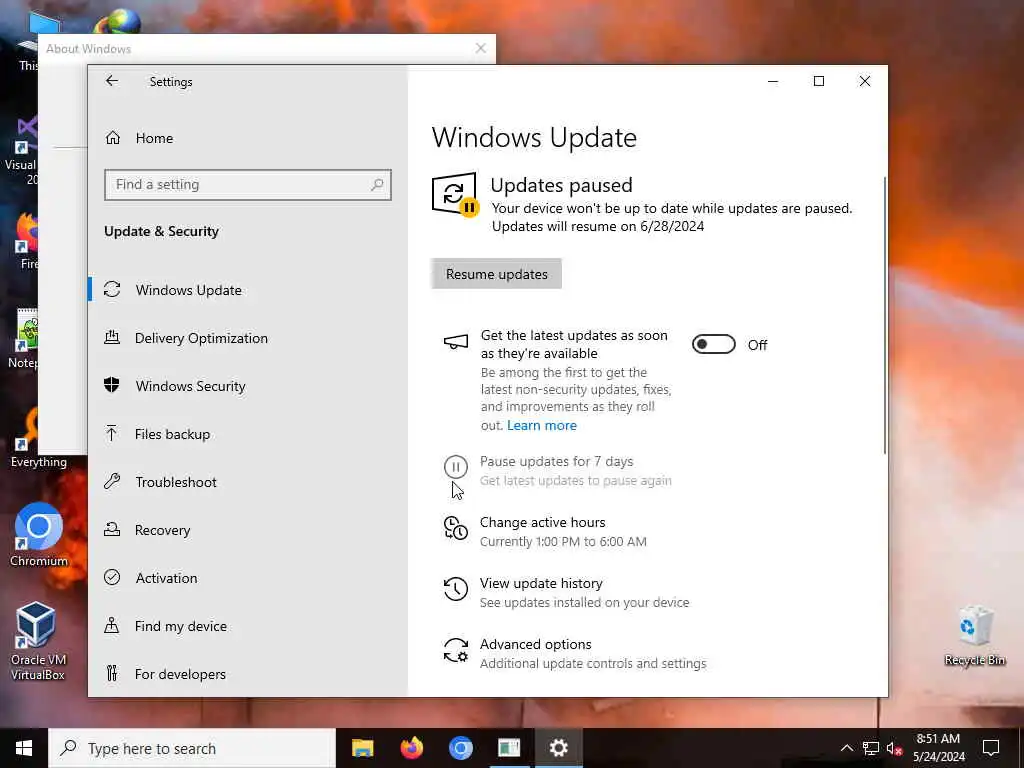The image size is (1024, 768).
Task: Open the Home settings page
Action: (x=154, y=138)
